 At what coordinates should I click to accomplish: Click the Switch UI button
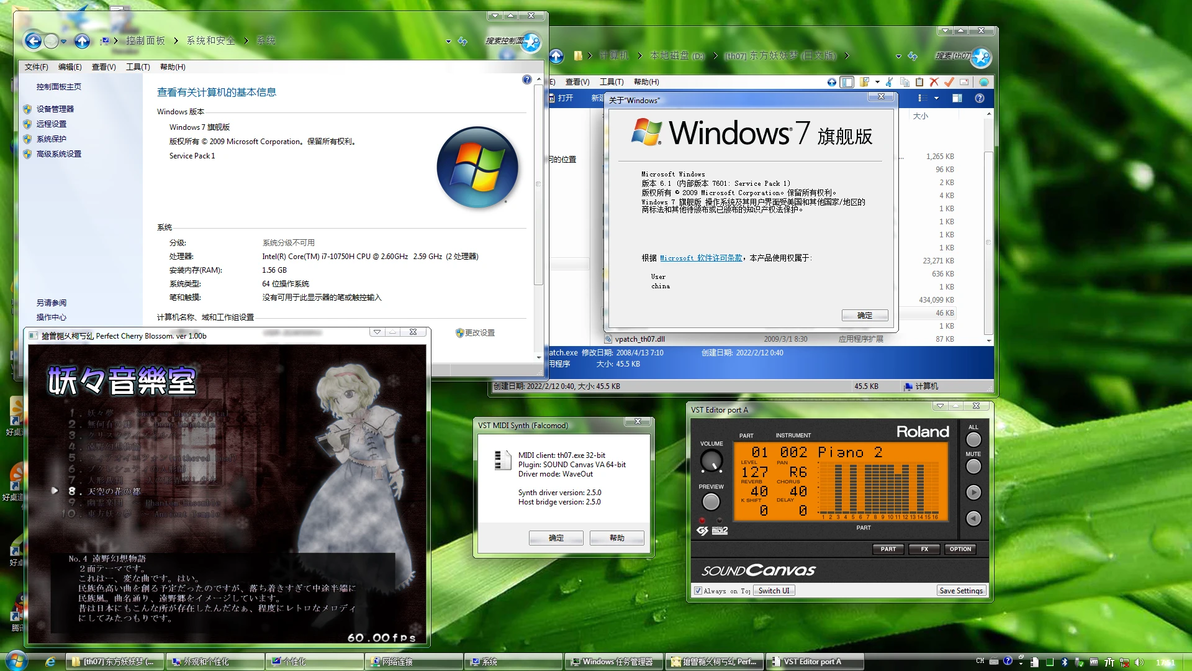tap(774, 590)
